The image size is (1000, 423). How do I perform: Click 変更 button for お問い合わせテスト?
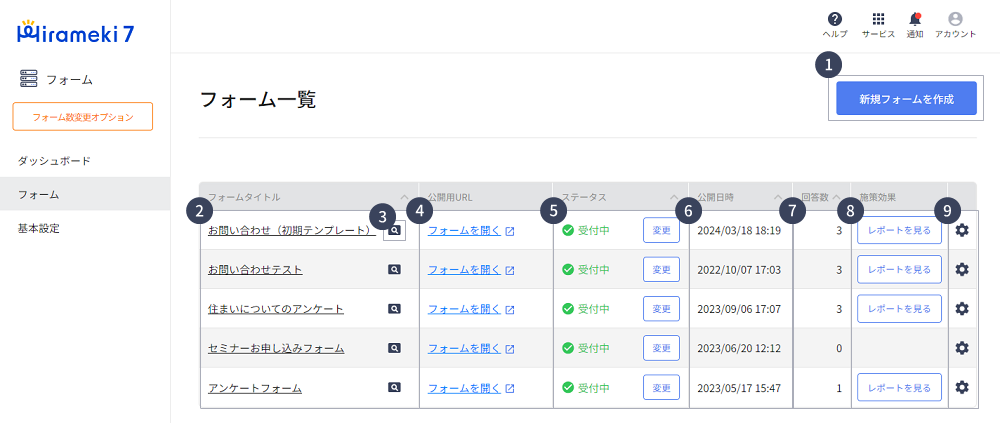661,269
